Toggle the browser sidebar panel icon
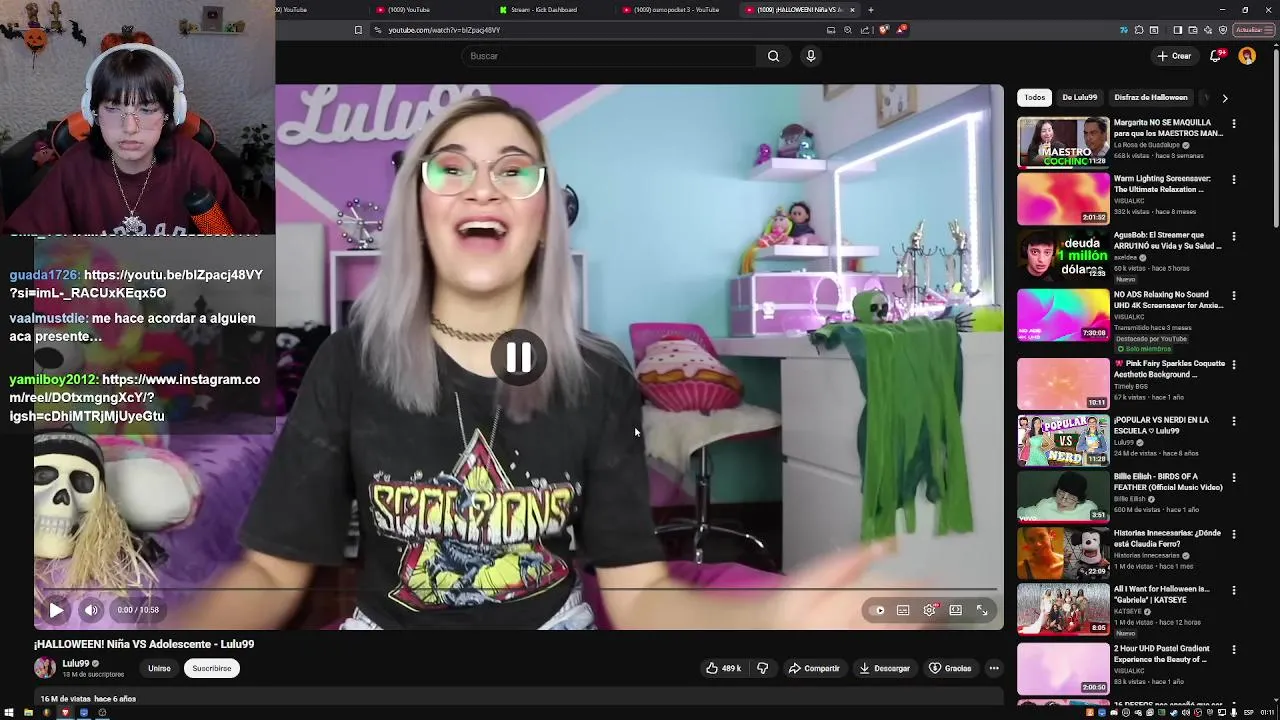 (1177, 30)
